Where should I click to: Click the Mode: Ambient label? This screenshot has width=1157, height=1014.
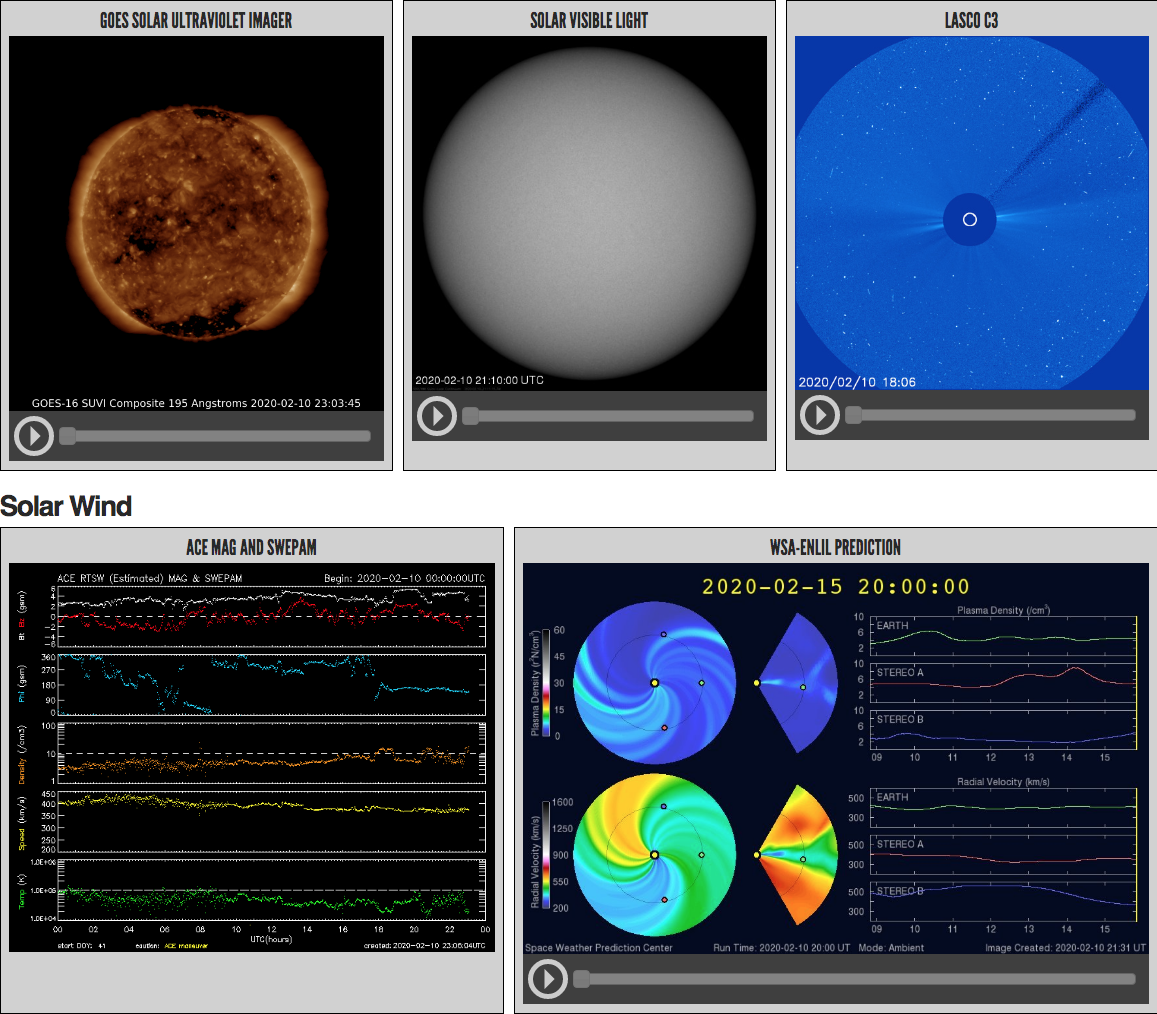coord(891,948)
